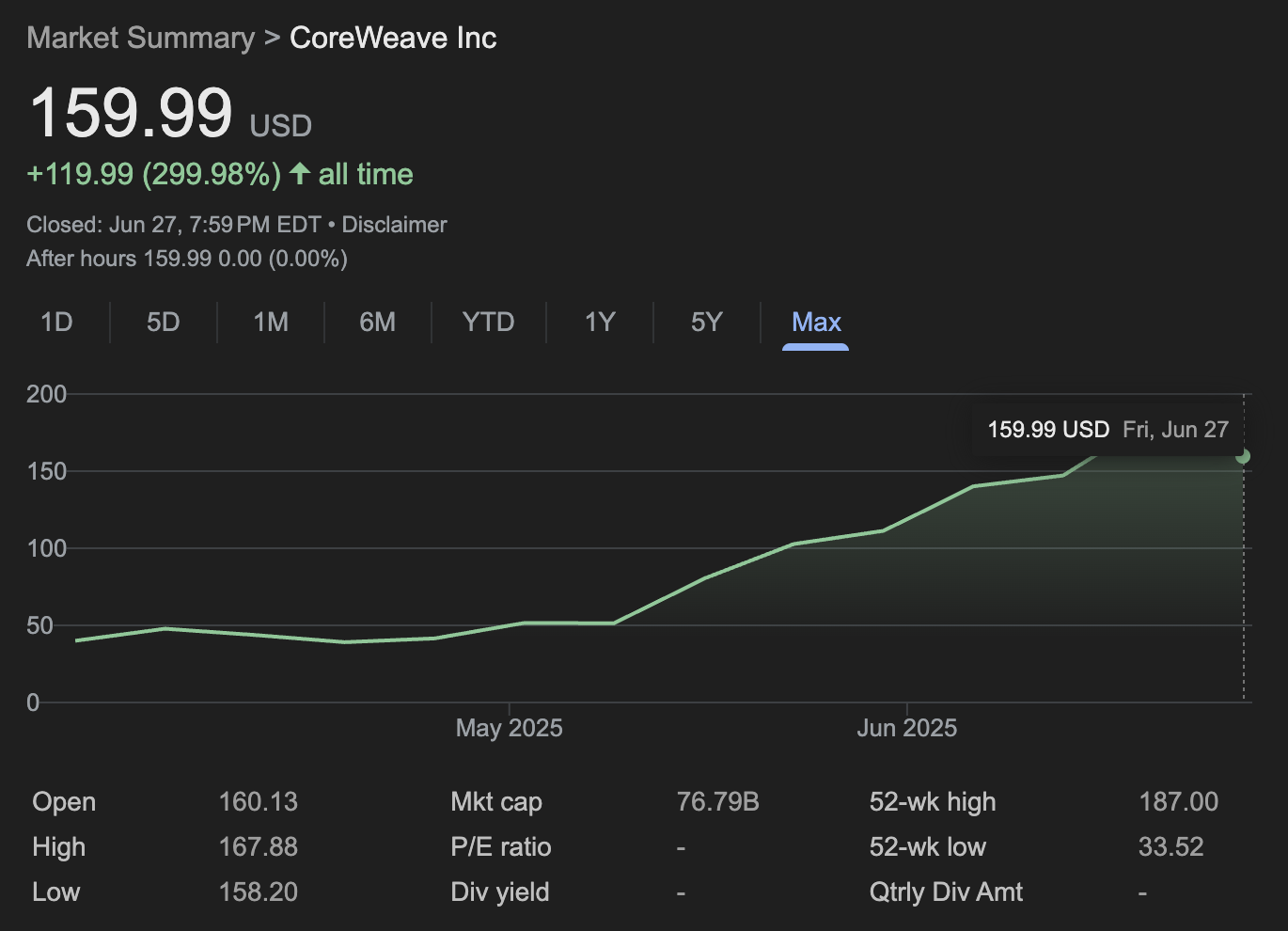The width and height of the screenshot is (1288, 931).
Task: Click the Jun 2025 axis label
Action: pos(906,728)
